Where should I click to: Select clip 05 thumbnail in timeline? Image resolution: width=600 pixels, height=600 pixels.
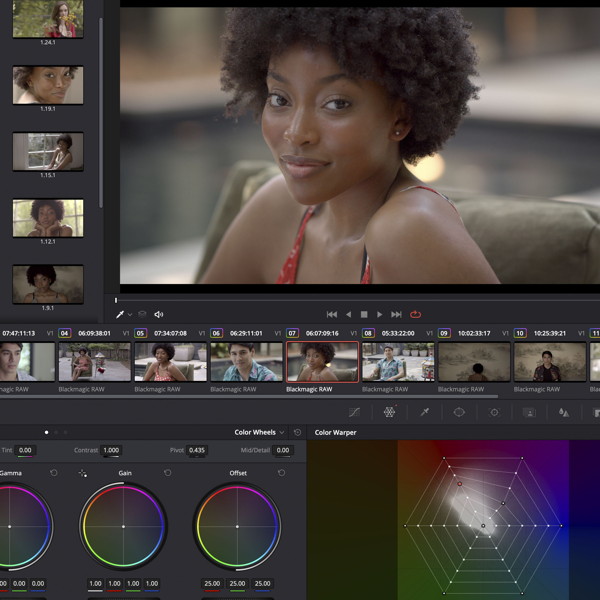pyautogui.click(x=171, y=362)
